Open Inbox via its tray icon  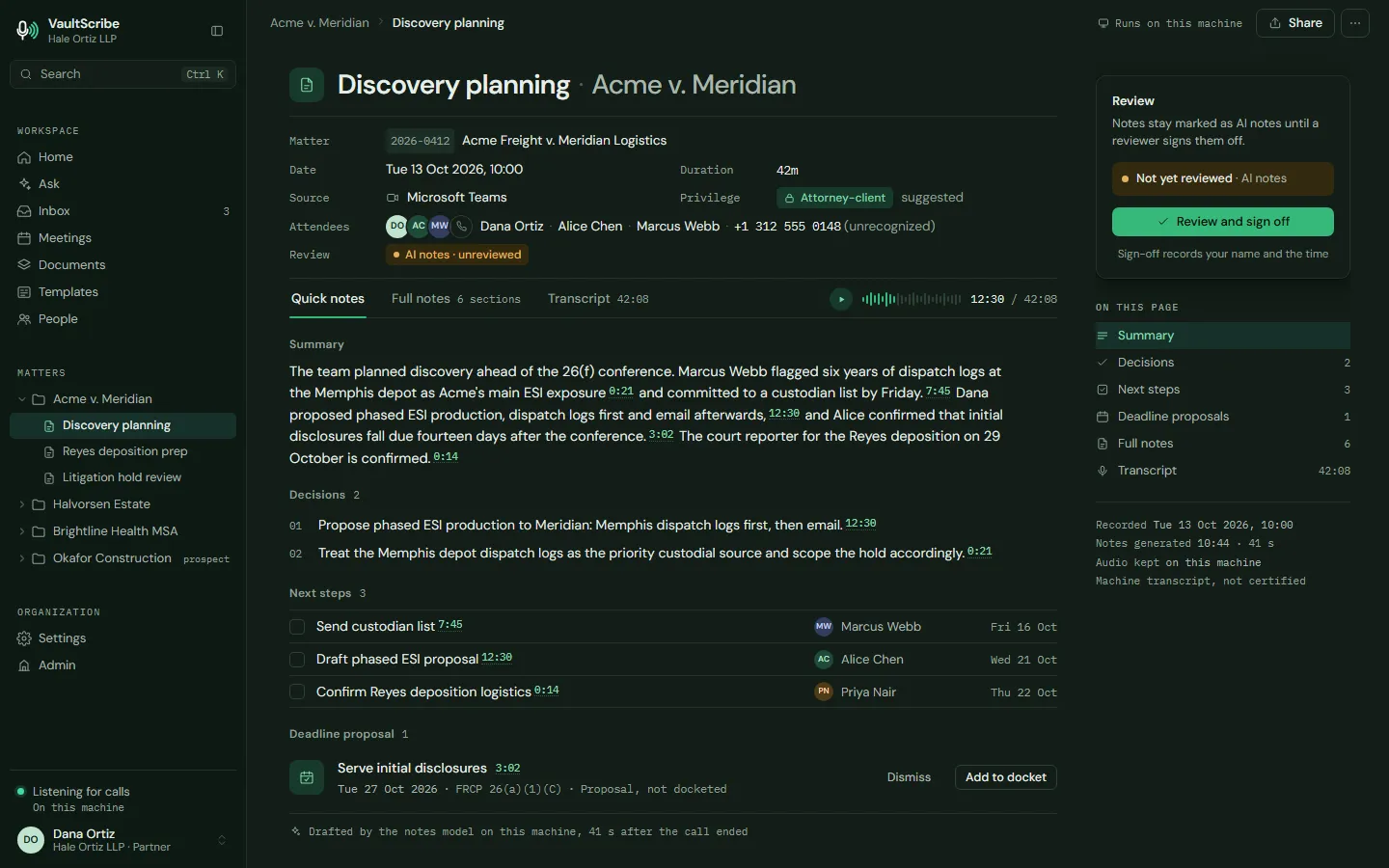(x=24, y=211)
